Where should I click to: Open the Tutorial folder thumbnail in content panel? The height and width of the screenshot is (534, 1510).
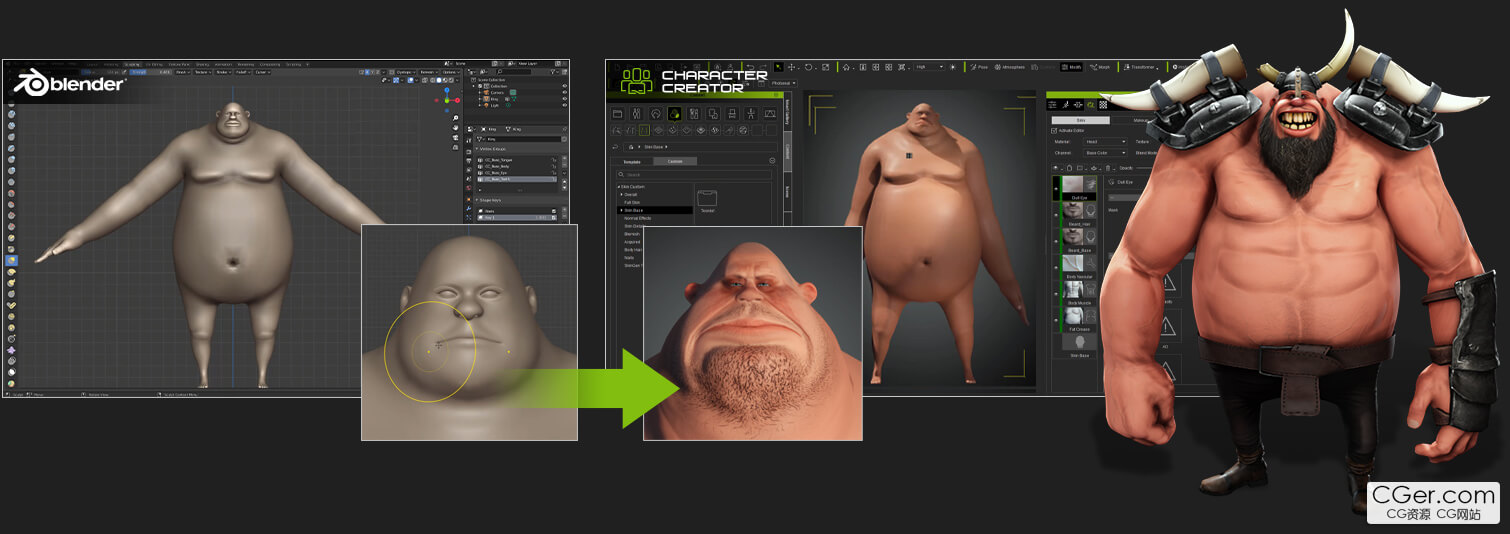[x=707, y=198]
